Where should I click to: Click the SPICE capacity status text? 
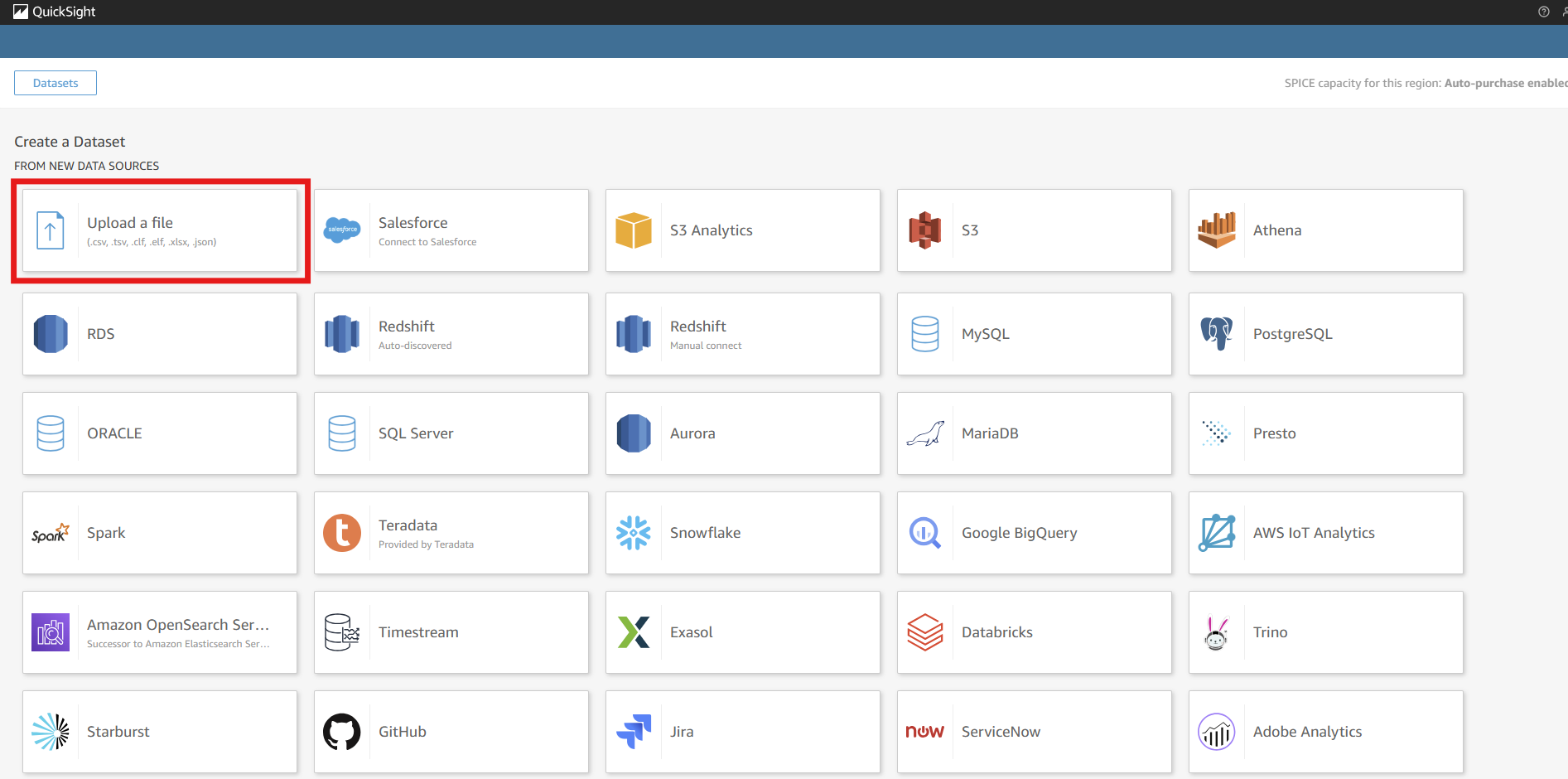pos(1426,83)
